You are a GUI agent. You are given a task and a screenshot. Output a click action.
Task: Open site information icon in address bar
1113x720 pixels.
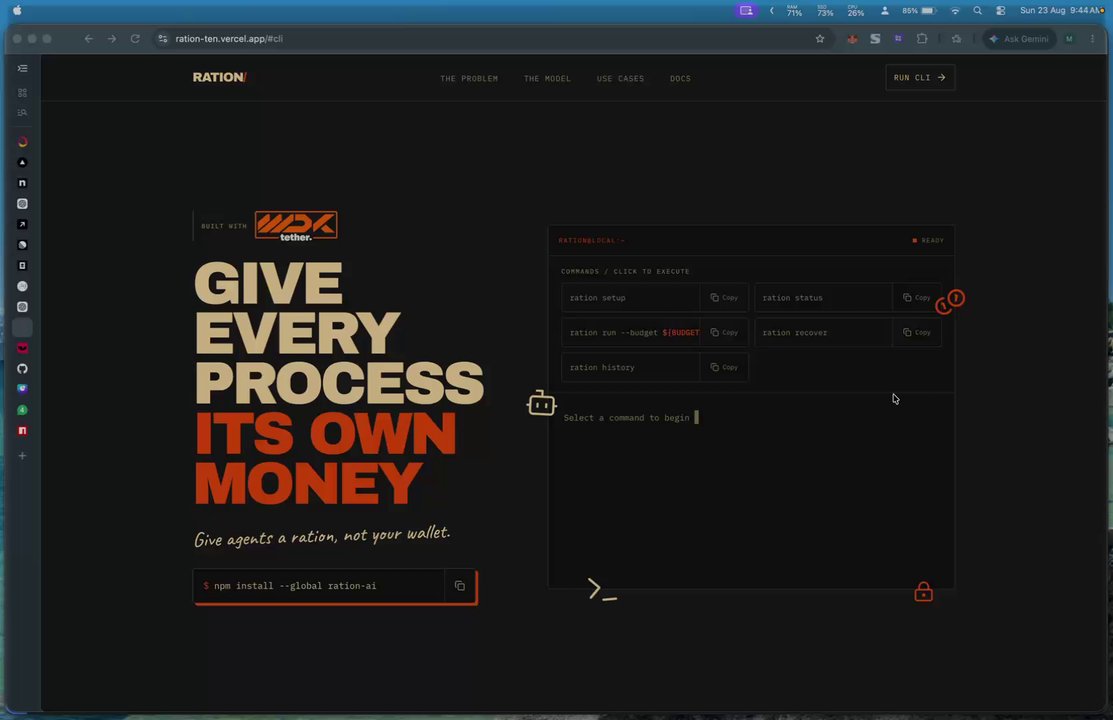pyautogui.click(x=163, y=39)
